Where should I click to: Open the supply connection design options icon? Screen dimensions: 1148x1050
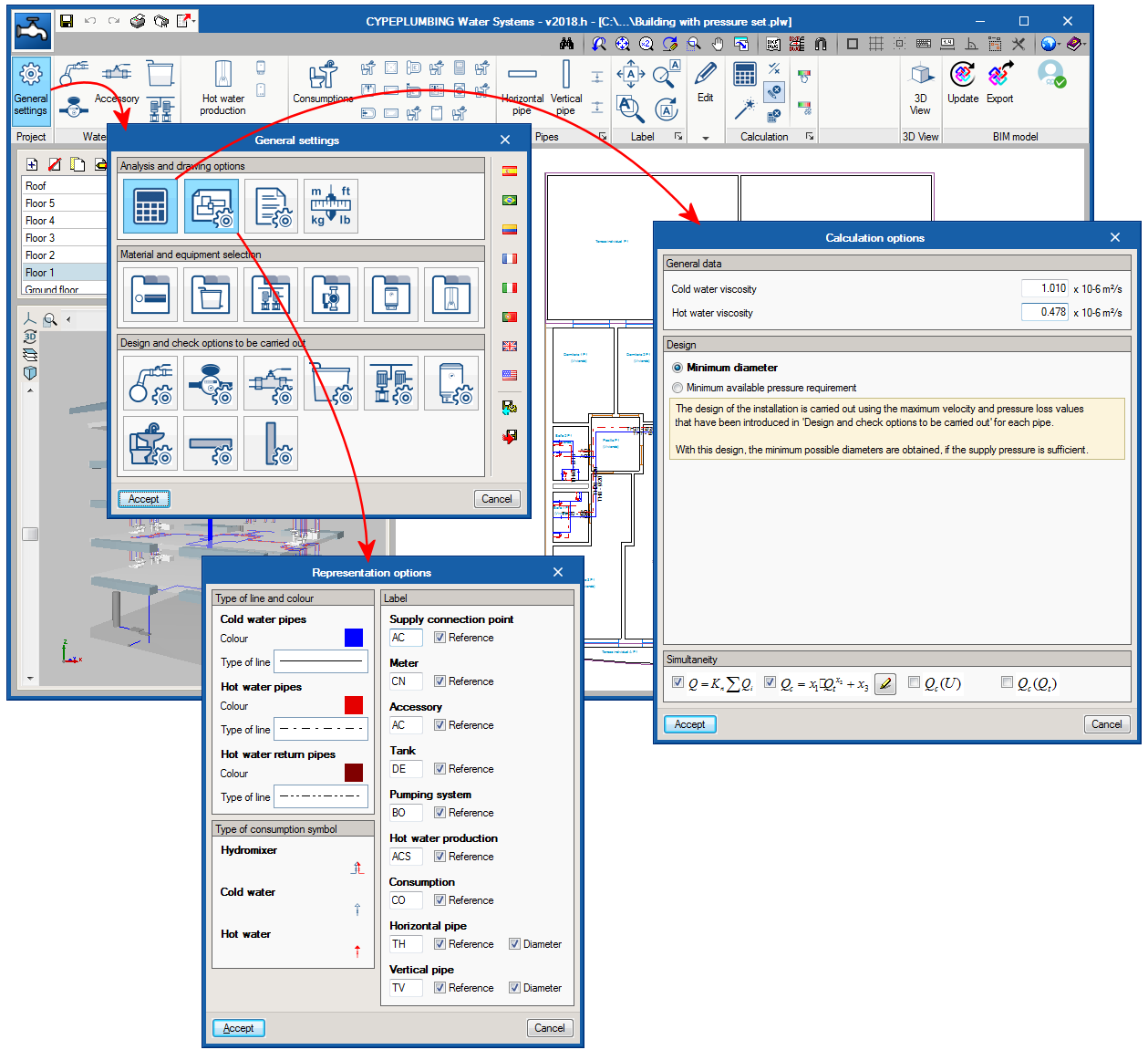pos(151,383)
